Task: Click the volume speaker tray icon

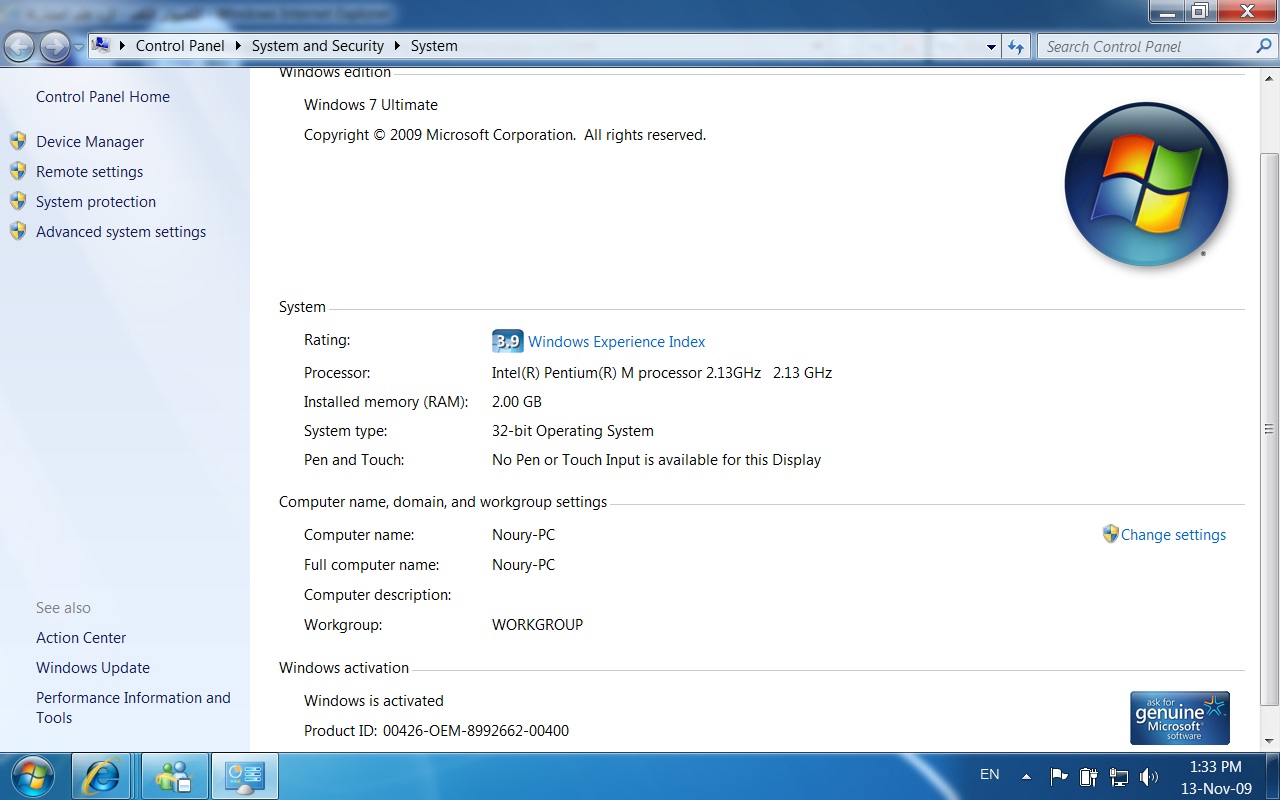Action: pos(1149,776)
